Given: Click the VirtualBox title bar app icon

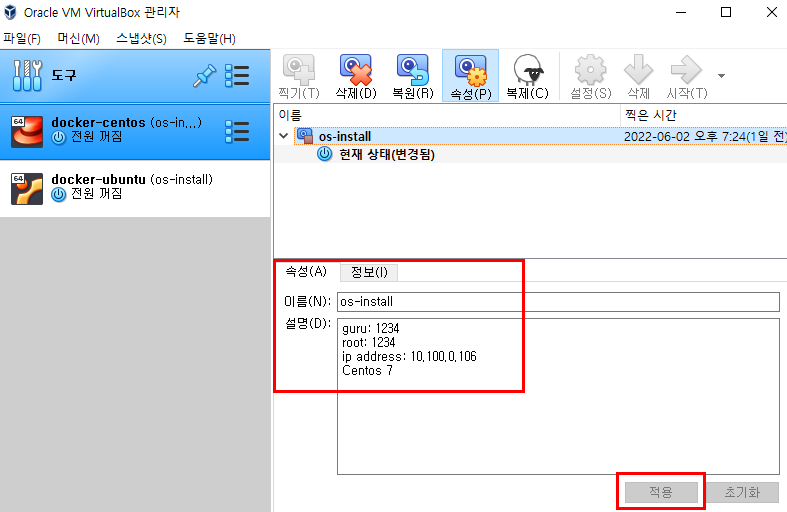Looking at the screenshot, I should pyautogui.click(x=10, y=12).
